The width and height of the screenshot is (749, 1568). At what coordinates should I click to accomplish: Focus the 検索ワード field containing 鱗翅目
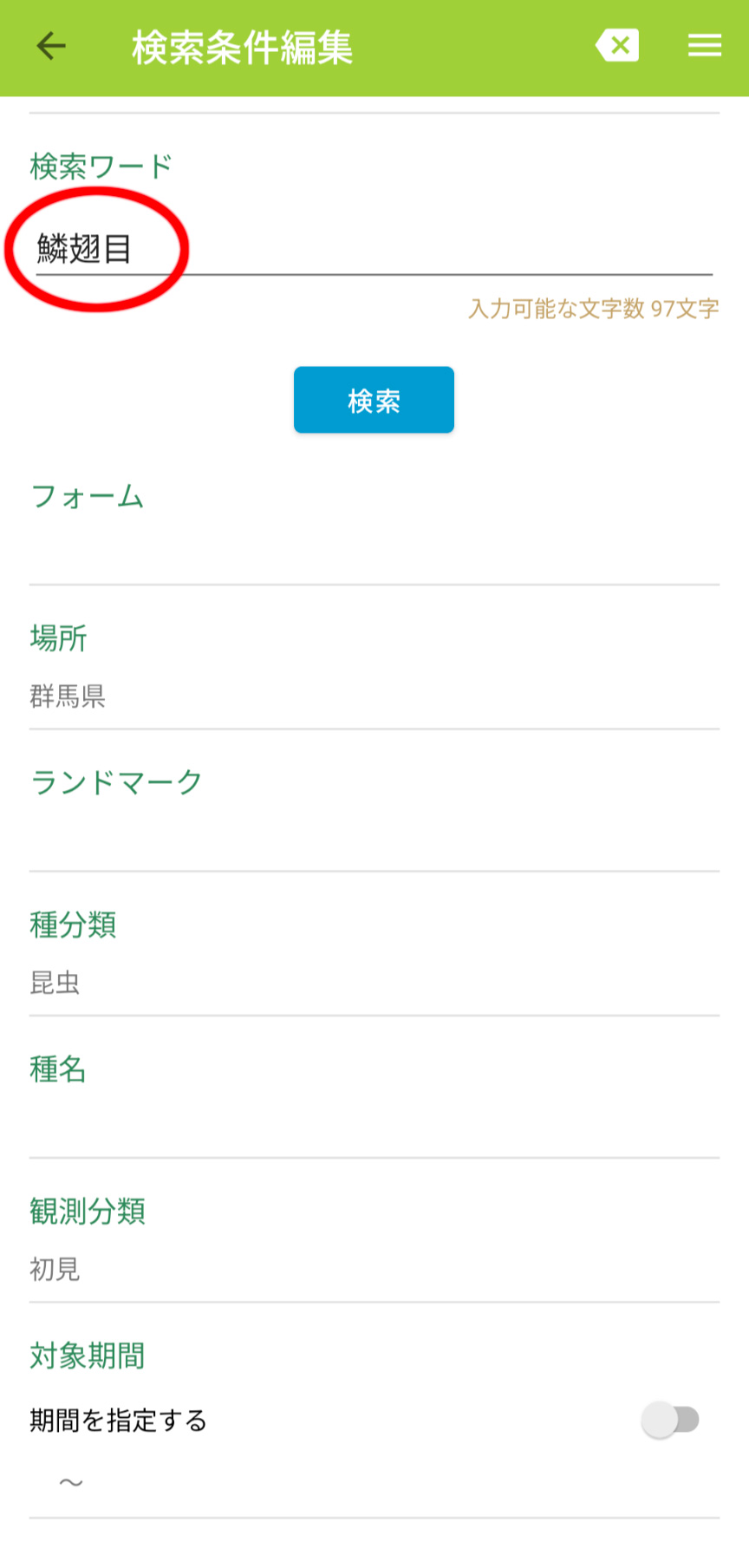coord(373,250)
